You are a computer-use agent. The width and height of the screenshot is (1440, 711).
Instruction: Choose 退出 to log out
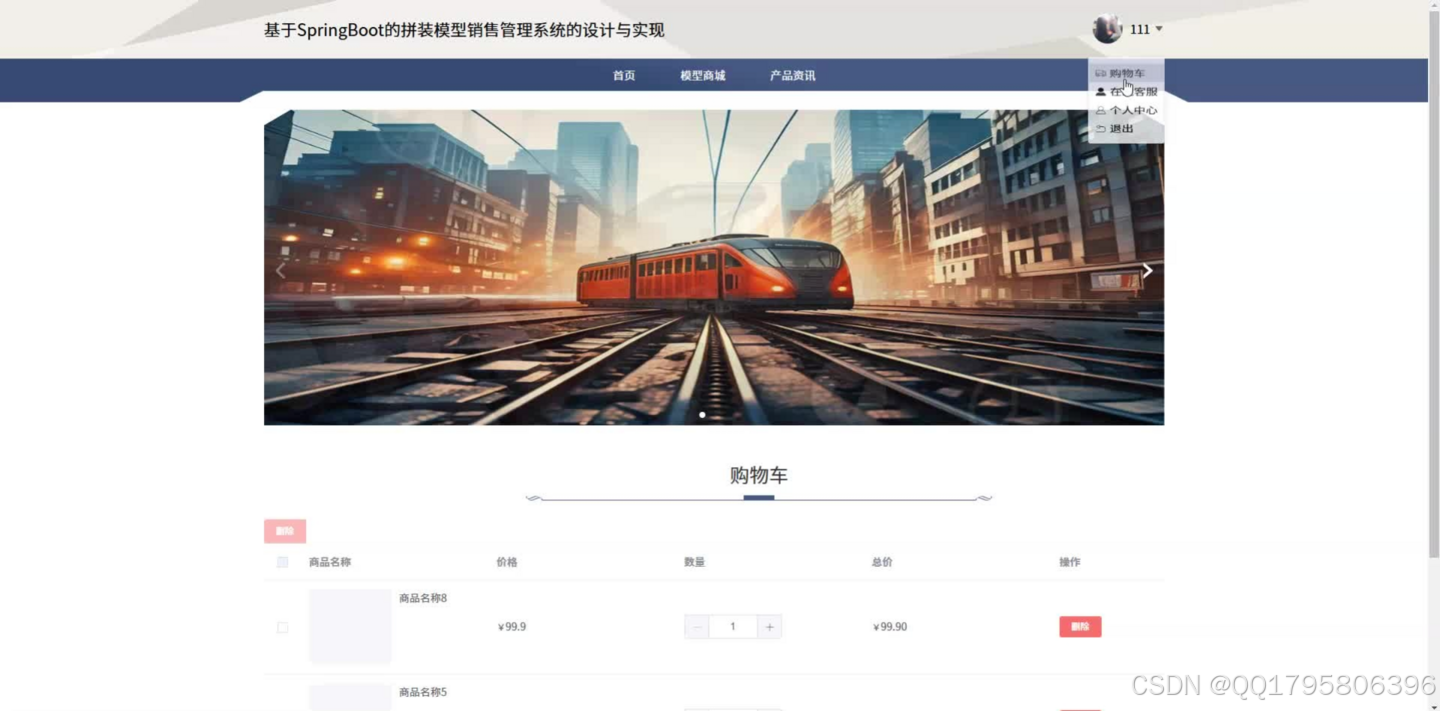coord(1126,128)
